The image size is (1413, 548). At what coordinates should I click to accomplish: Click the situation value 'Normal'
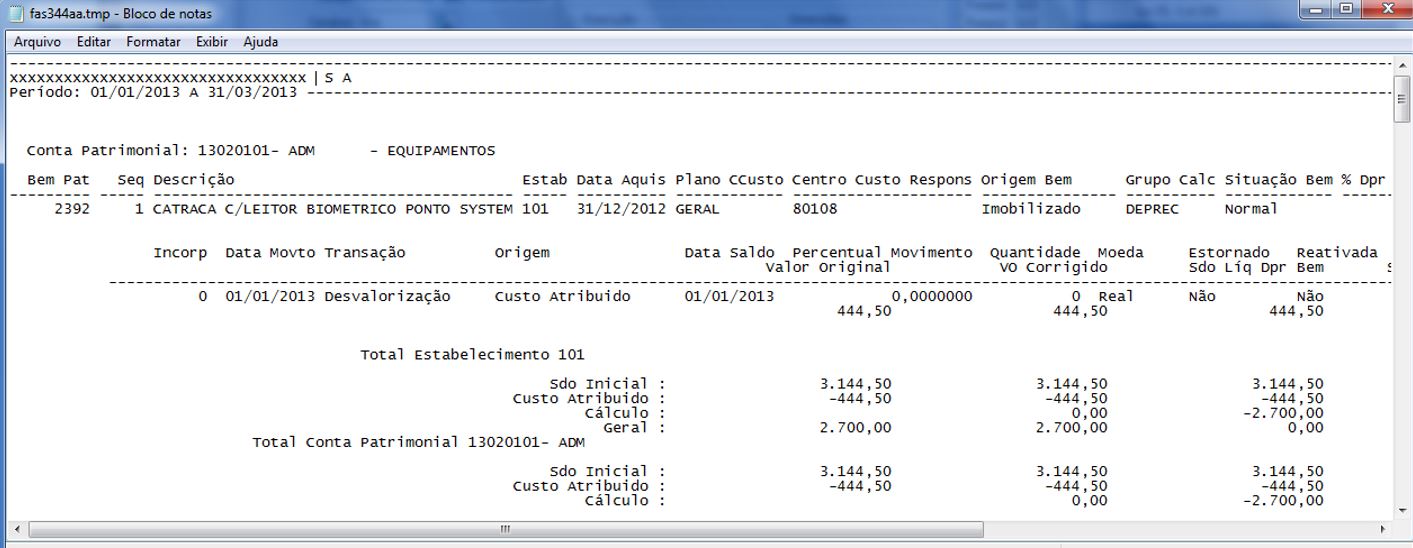1252,209
